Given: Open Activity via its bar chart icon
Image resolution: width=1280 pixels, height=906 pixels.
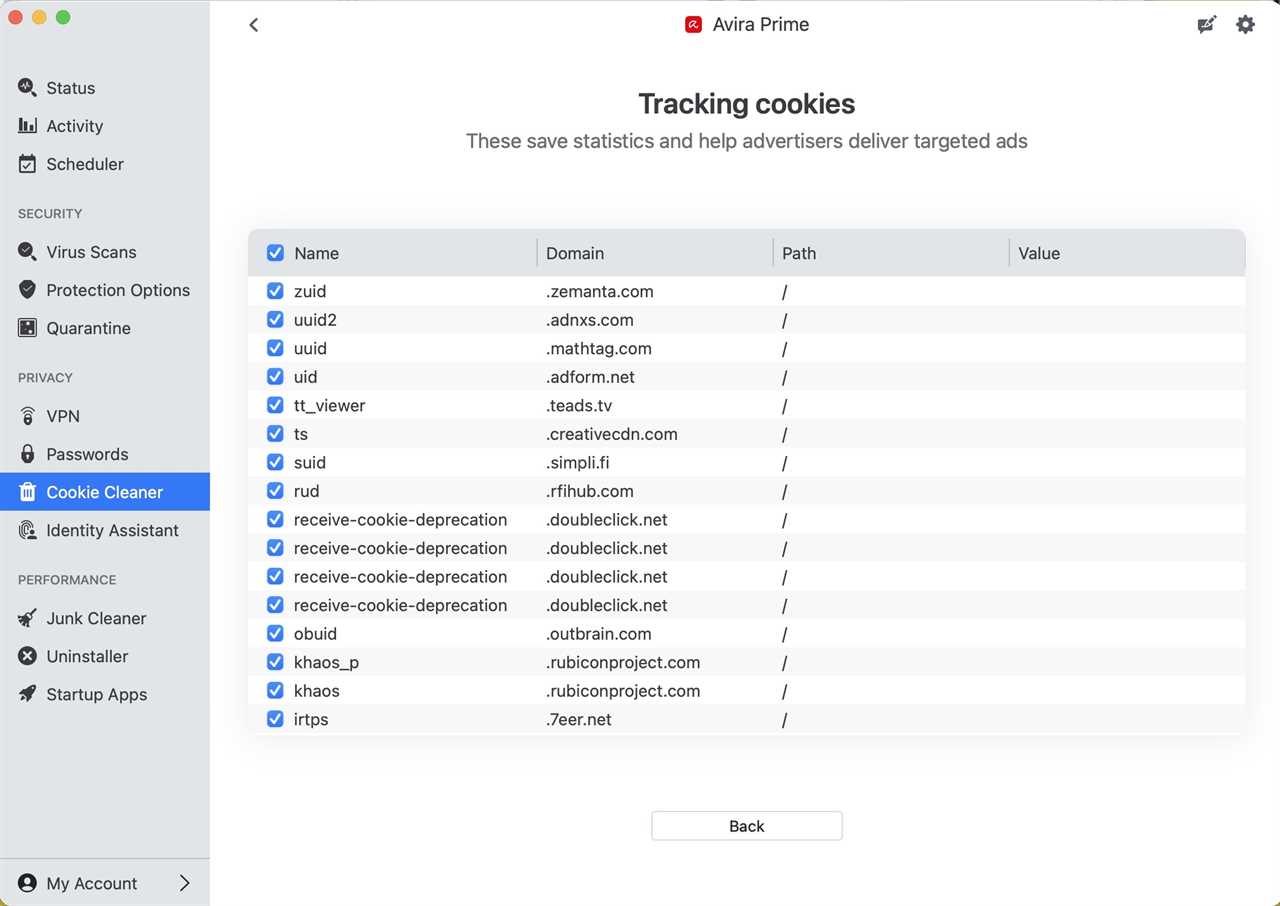Looking at the screenshot, I should click(27, 126).
